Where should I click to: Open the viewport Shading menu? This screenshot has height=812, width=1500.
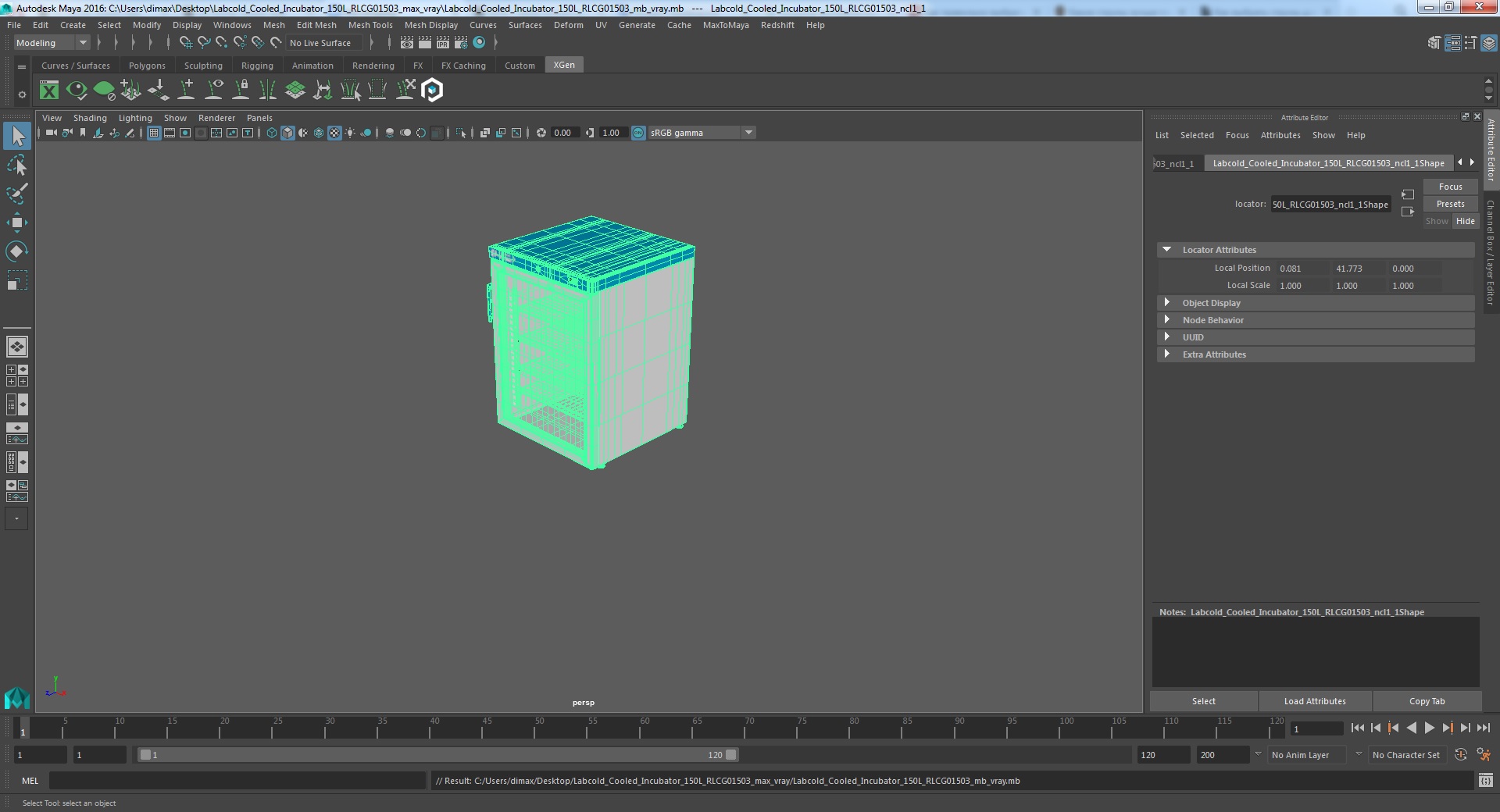point(90,118)
